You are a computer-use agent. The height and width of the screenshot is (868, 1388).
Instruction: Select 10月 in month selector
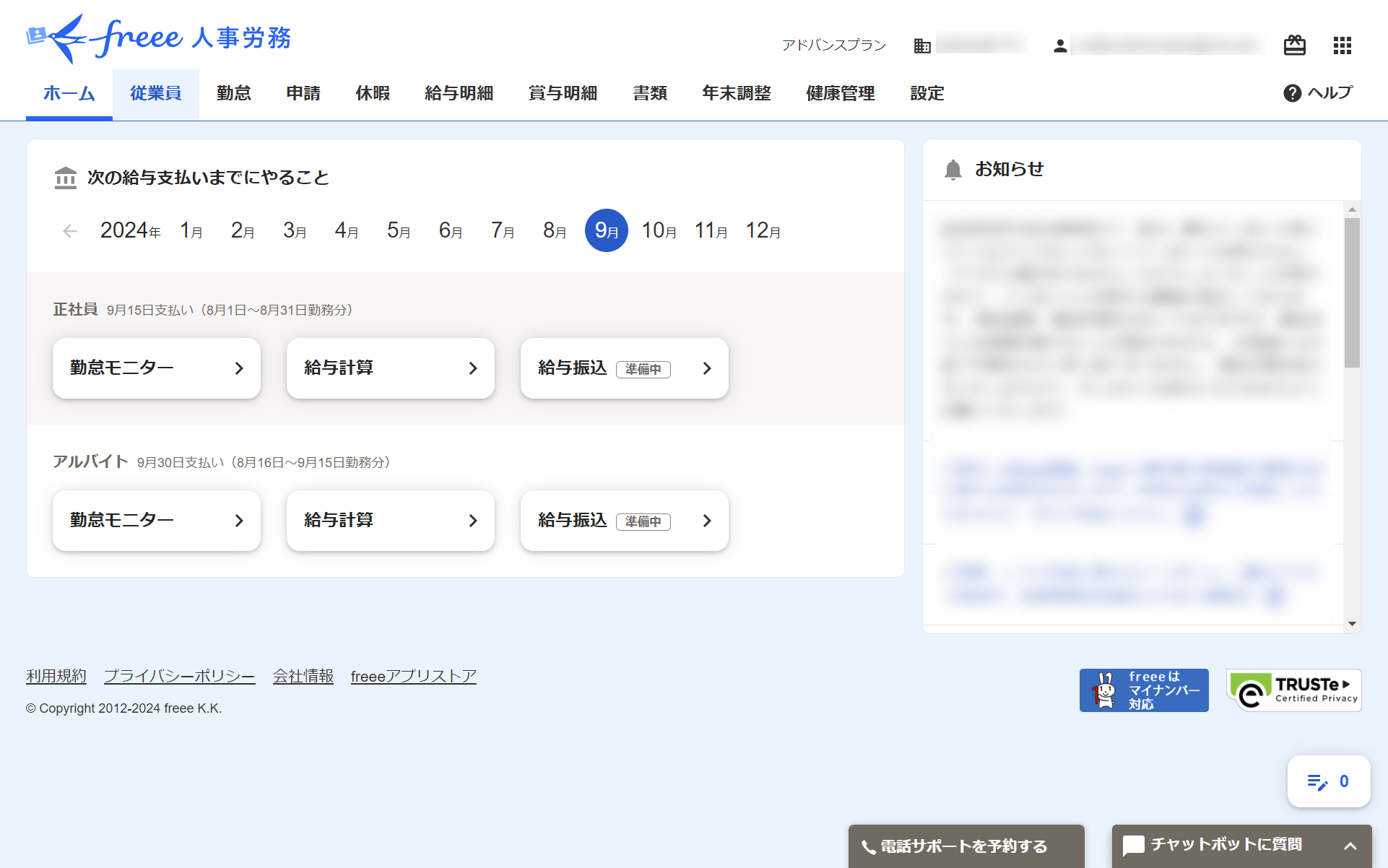point(659,231)
